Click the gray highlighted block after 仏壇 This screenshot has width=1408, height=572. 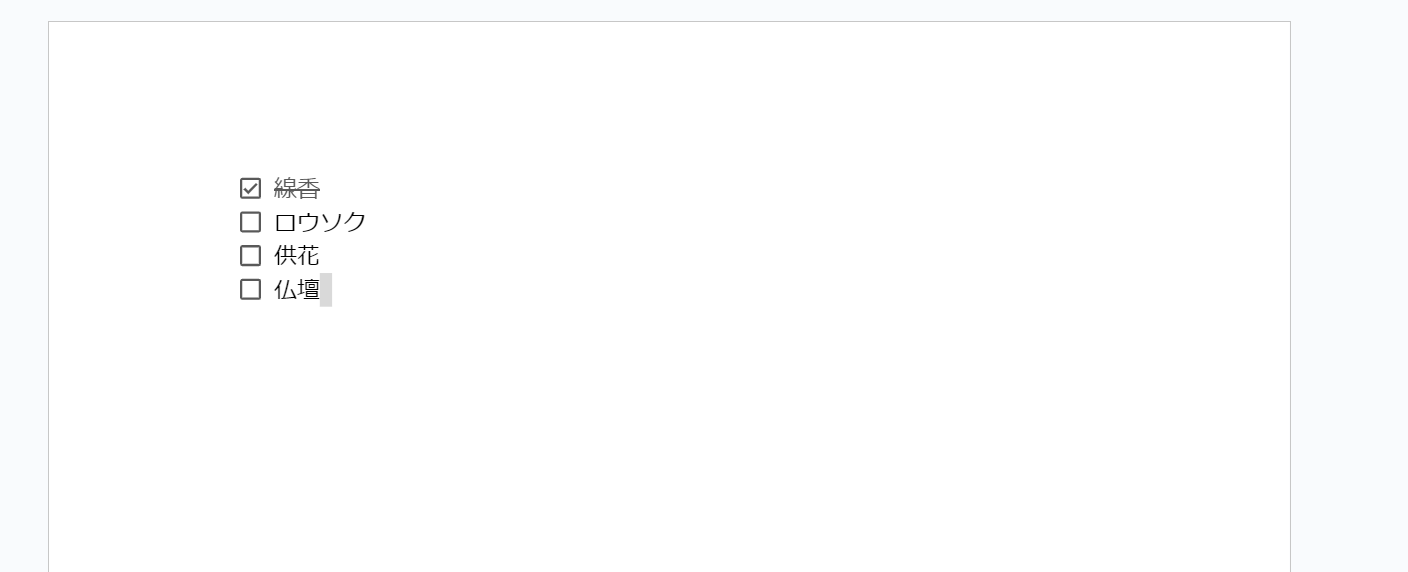coord(326,290)
